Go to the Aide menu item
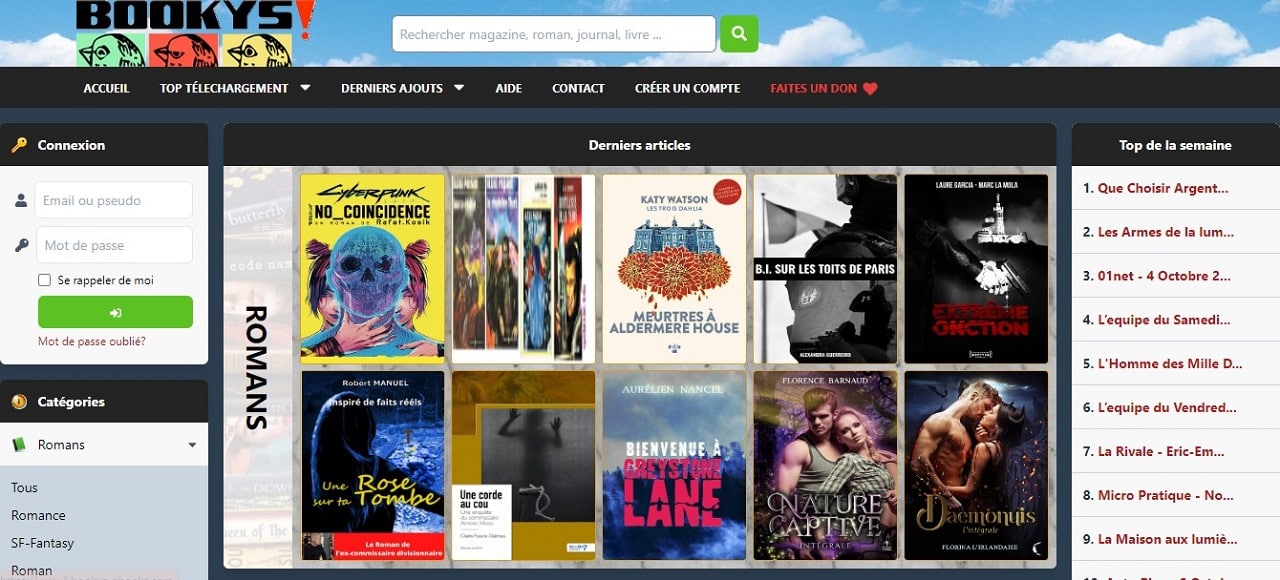 [508, 88]
